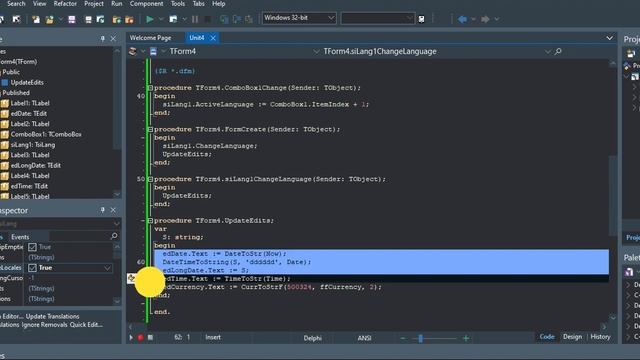The image size is (640, 360).
Task: Click the Project Manager panel toolbar icon
Action: click(631, 53)
